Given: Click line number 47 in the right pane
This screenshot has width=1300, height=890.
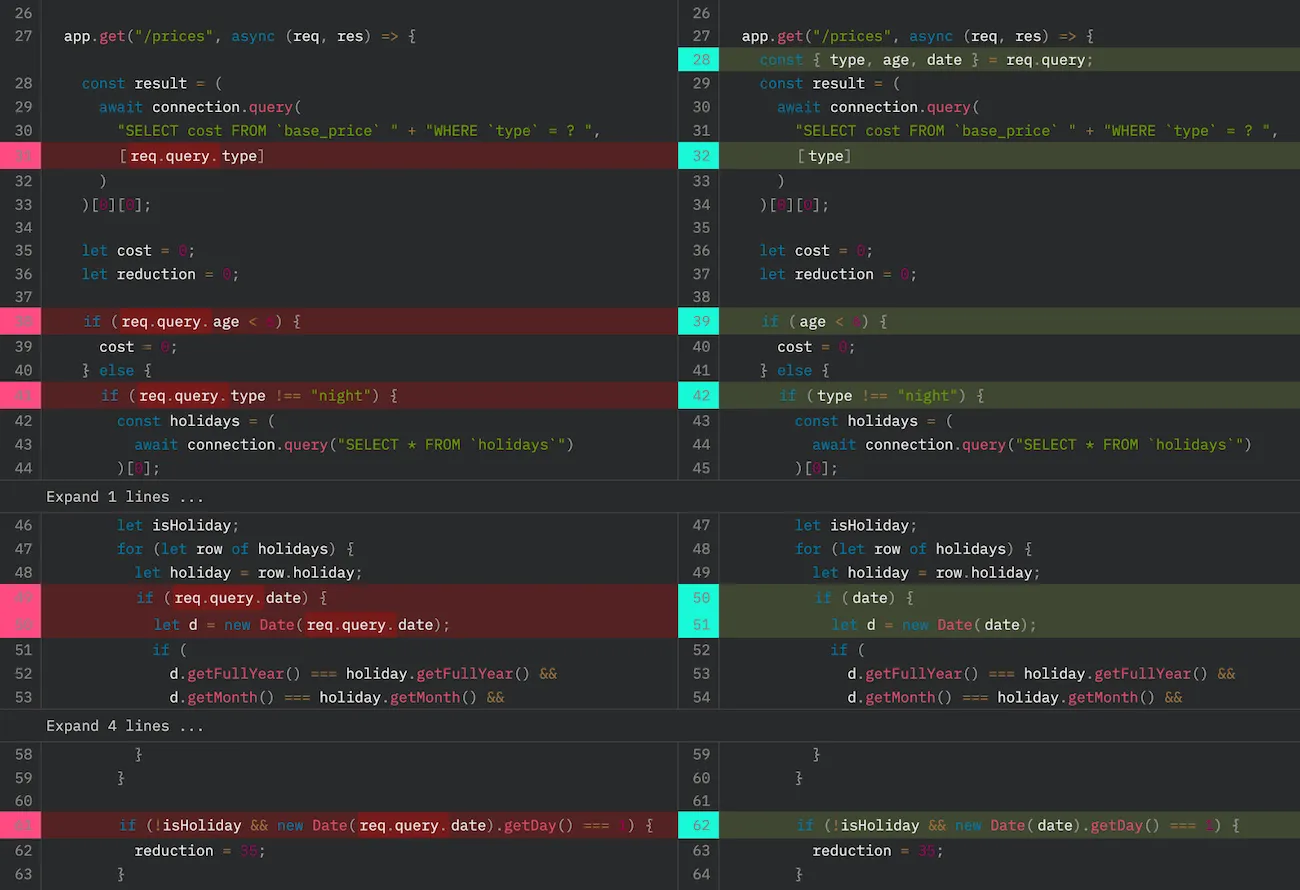Looking at the screenshot, I should tap(701, 525).
